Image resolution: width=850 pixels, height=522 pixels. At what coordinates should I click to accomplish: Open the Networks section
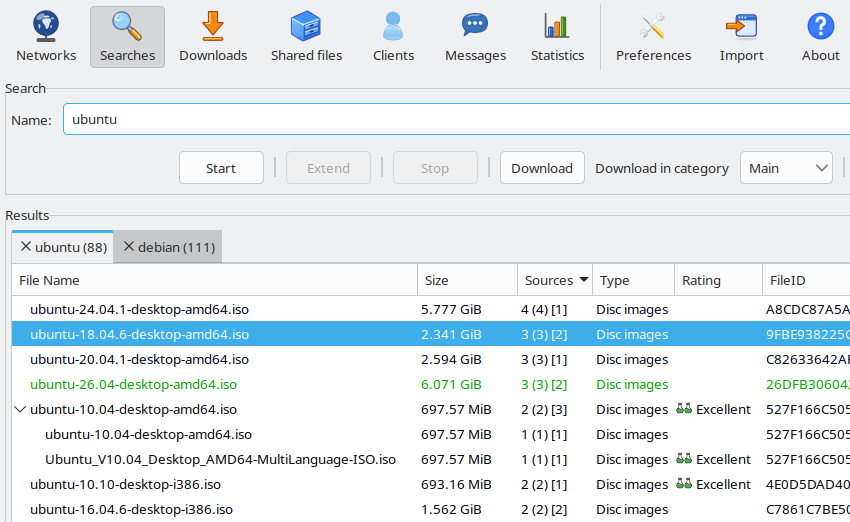(46, 37)
